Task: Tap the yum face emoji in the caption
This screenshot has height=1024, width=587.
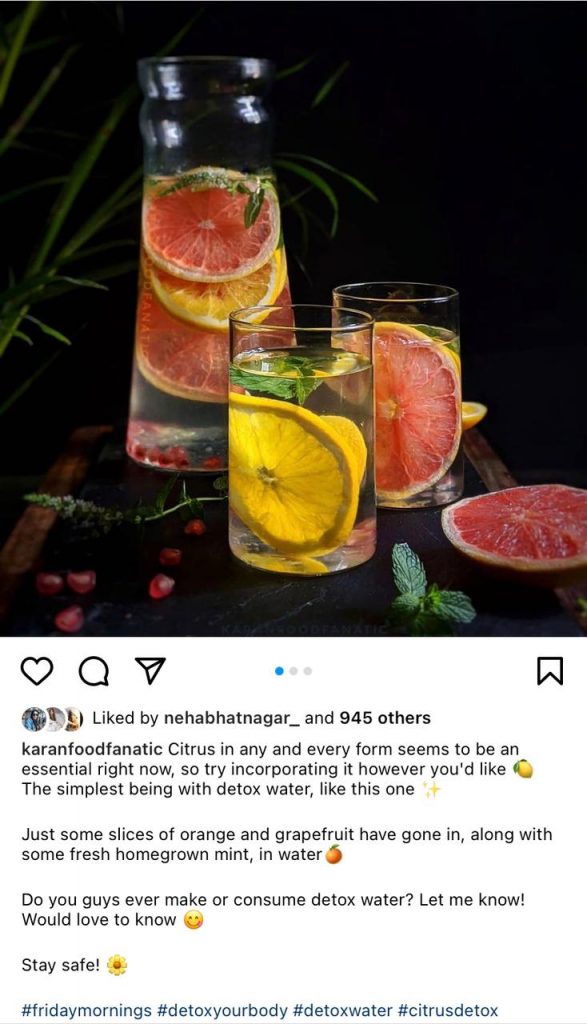Action: pos(193,920)
